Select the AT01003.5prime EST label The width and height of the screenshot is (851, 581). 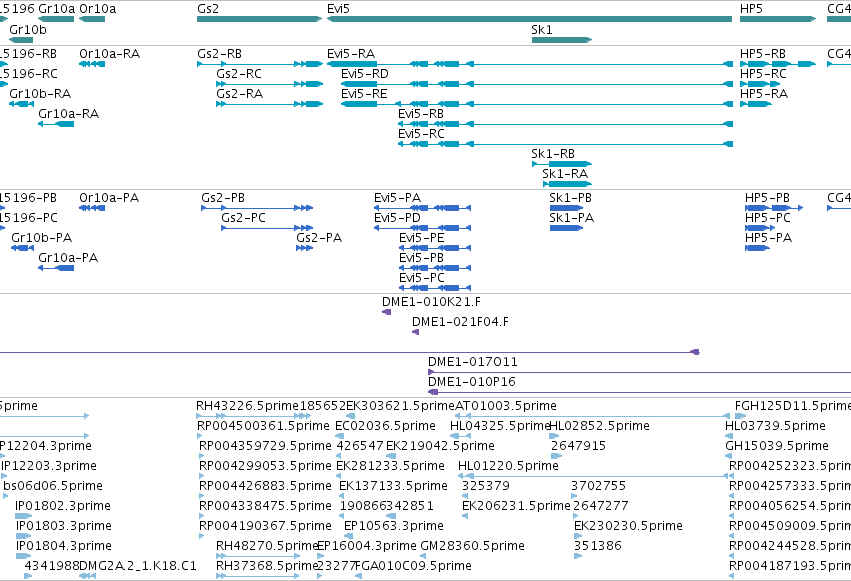pos(506,406)
